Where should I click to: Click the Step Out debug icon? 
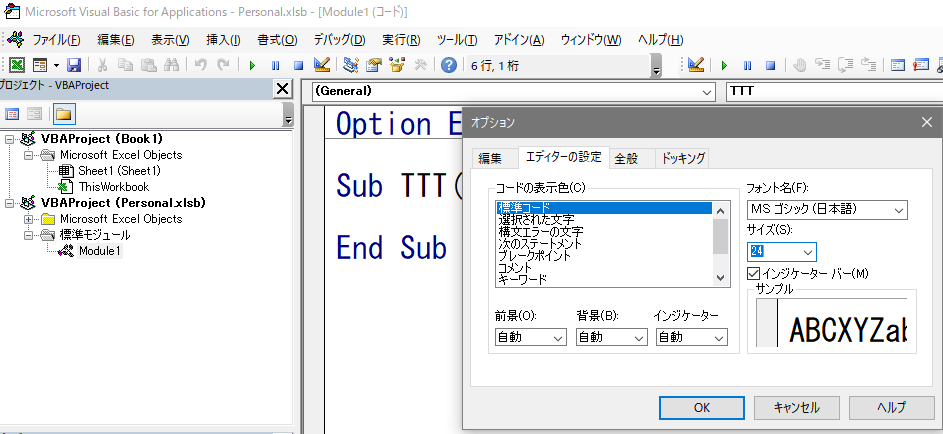[x=868, y=65]
